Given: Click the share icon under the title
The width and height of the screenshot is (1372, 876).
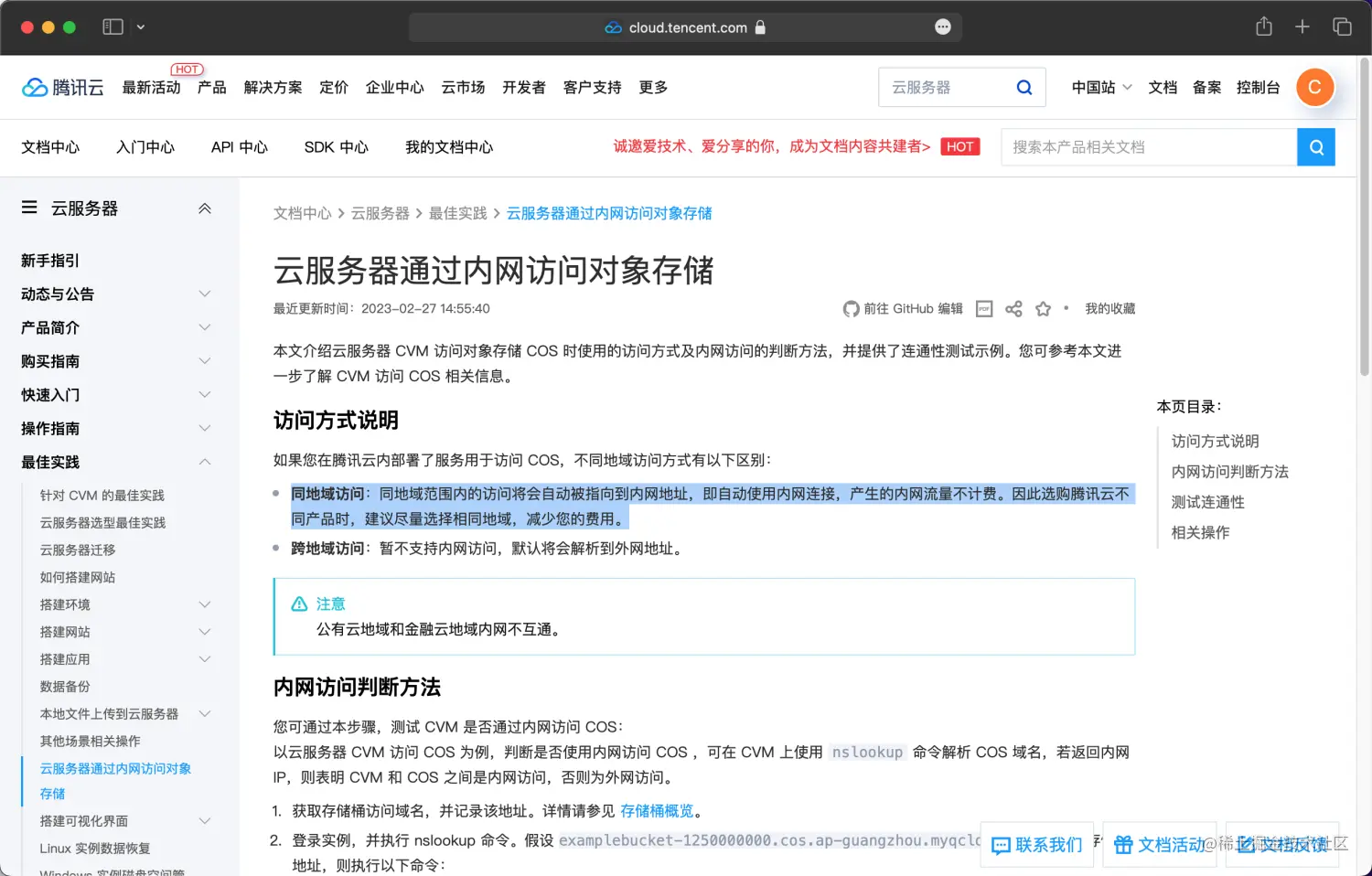Looking at the screenshot, I should (1013, 309).
